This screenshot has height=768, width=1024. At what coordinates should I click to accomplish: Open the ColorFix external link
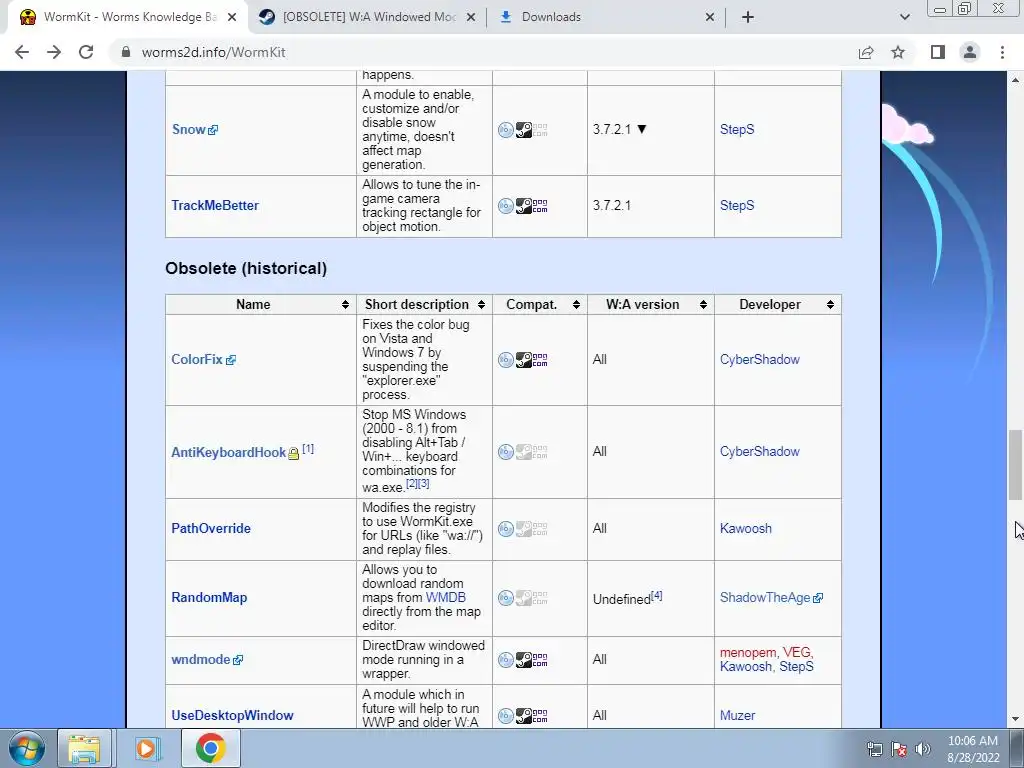tap(203, 359)
